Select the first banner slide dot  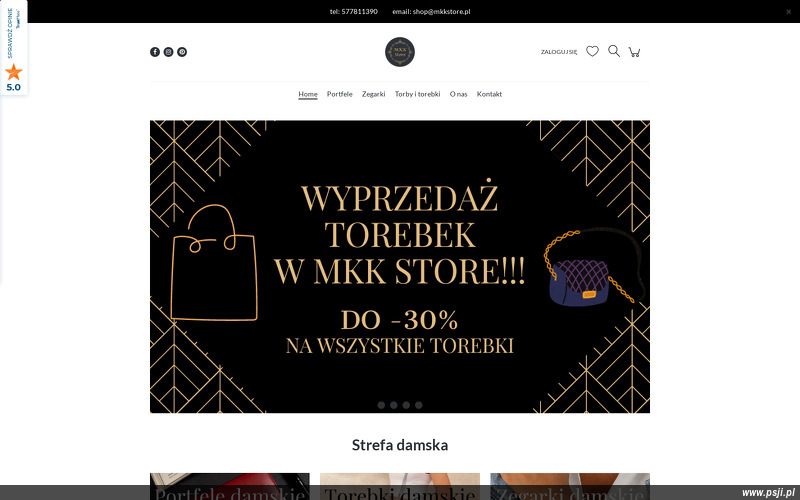click(381, 405)
